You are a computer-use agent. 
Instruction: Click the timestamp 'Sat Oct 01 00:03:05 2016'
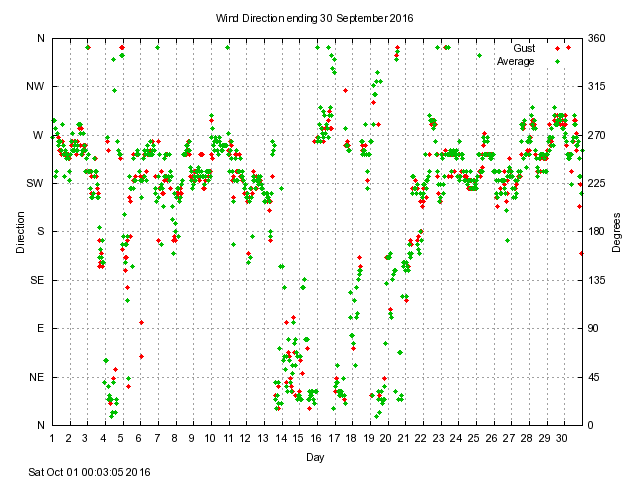point(89,472)
